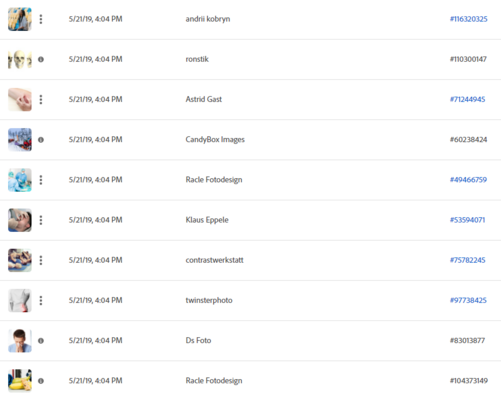Click the info icon in CandyBox Images row
The height and width of the screenshot is (399, 501).
click(x=41, y=140)
